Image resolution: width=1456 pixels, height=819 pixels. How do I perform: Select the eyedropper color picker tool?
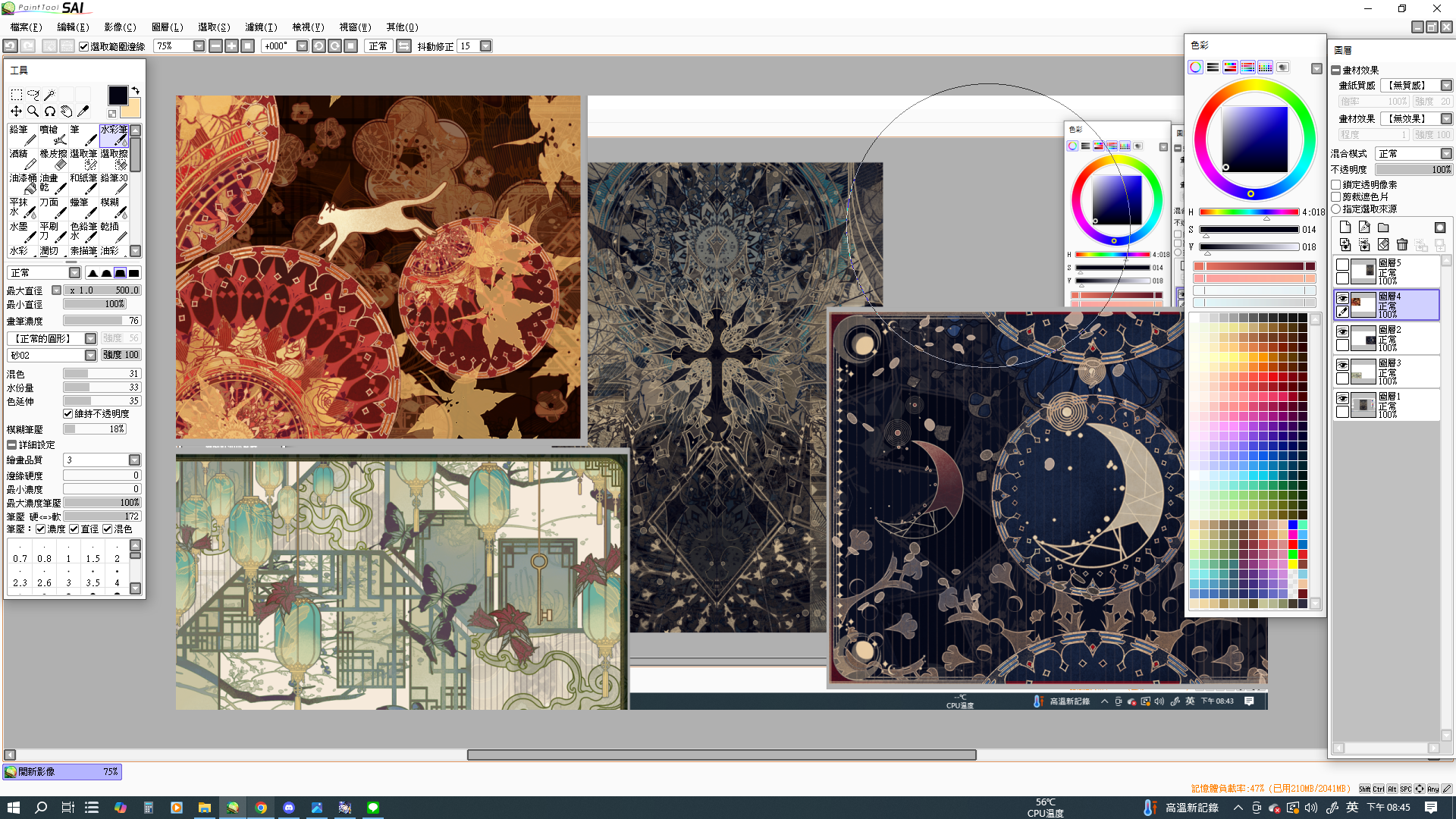(83, 111)
